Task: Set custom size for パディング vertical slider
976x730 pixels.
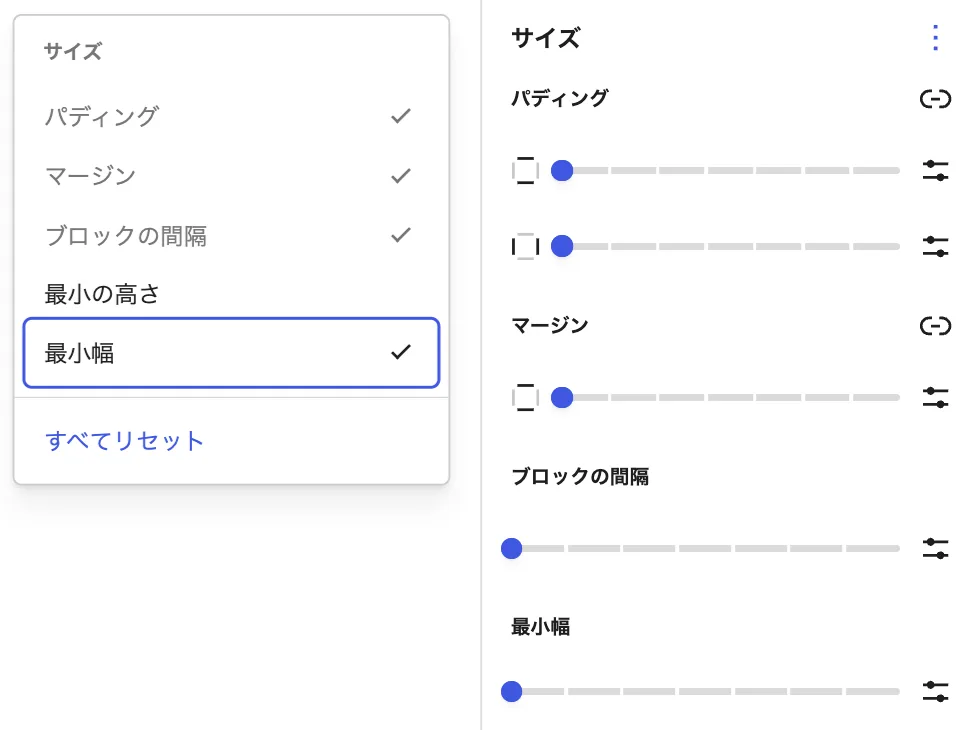Action: click(935, 171)
